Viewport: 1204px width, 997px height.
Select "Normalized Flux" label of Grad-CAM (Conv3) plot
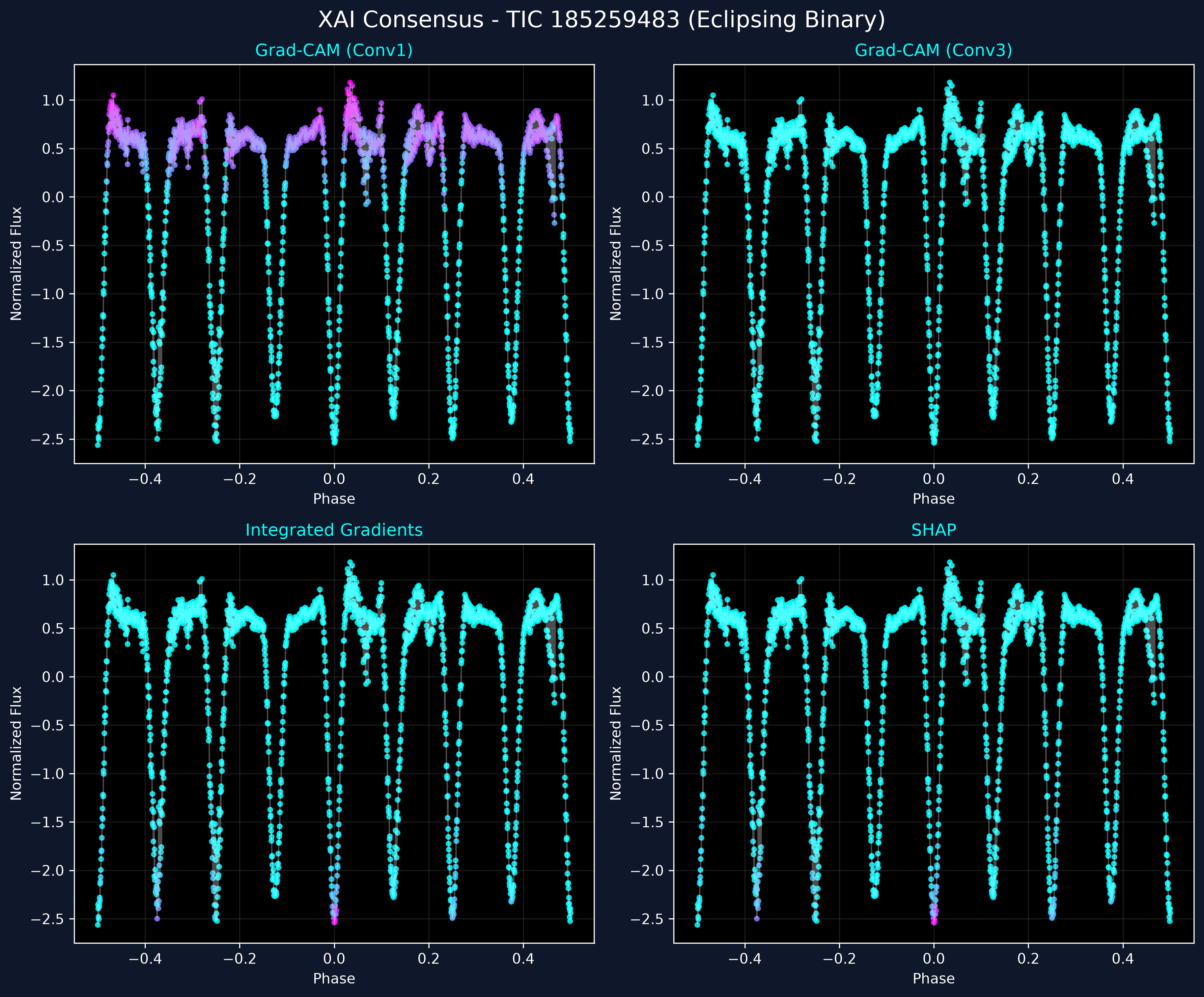616,264
